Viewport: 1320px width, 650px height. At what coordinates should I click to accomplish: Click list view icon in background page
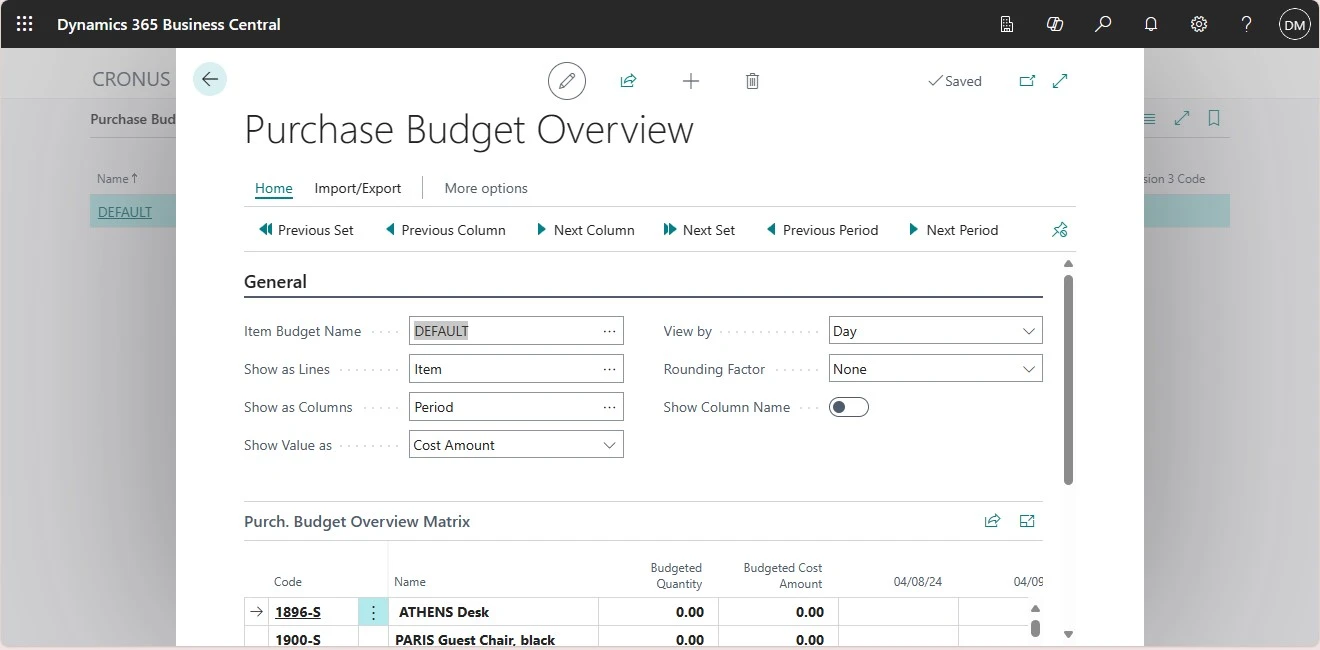1150,118
